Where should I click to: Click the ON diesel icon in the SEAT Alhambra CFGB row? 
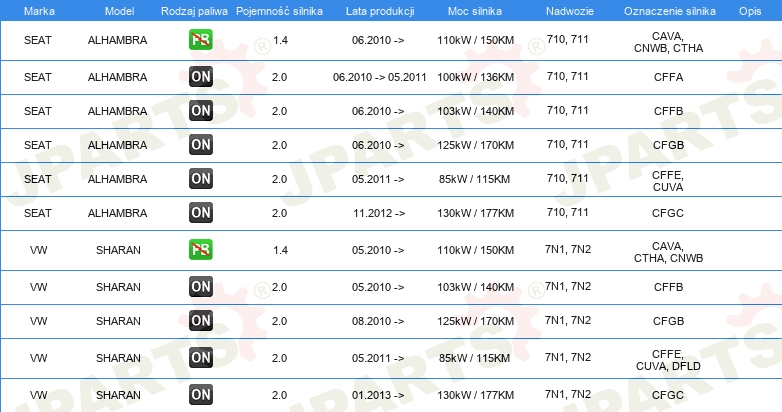200,145
